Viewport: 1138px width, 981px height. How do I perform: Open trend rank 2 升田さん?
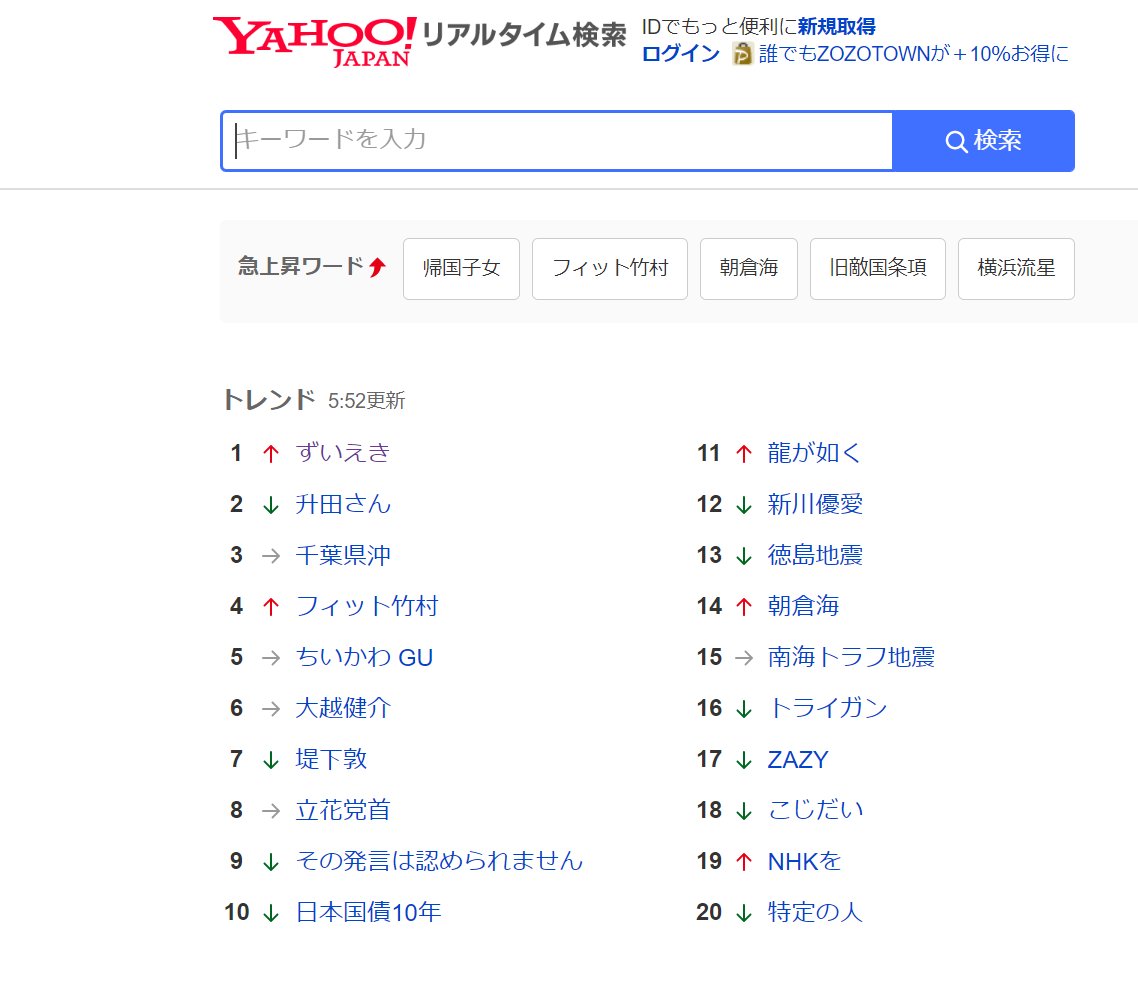343,504
